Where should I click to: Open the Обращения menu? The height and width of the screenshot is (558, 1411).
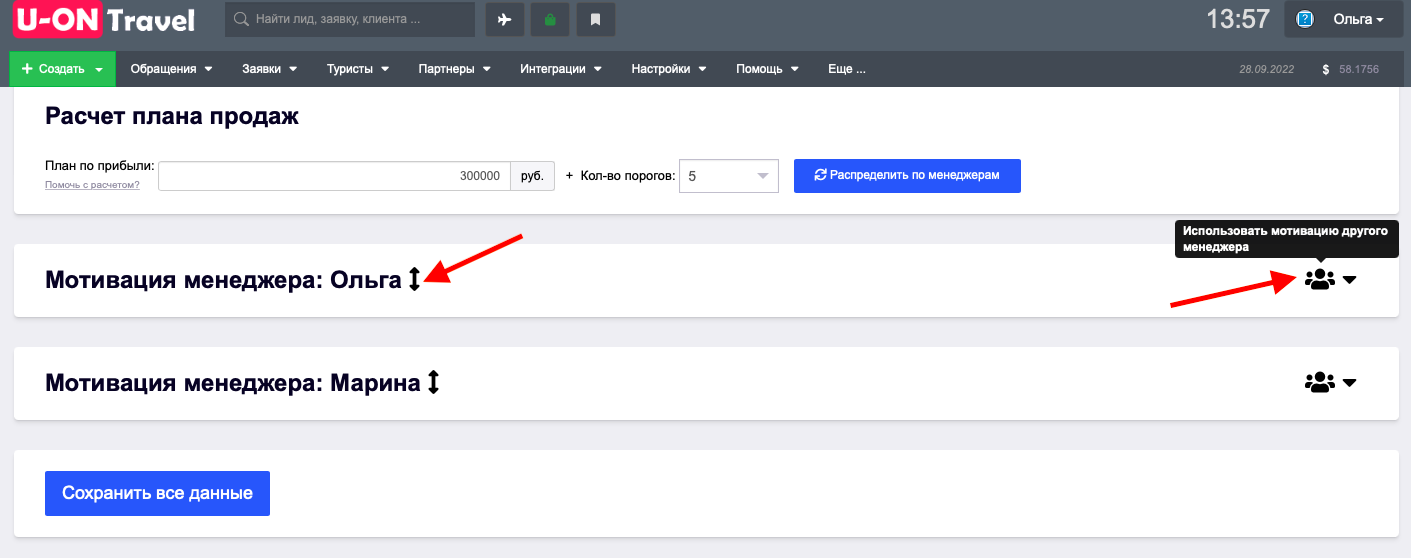172,69
